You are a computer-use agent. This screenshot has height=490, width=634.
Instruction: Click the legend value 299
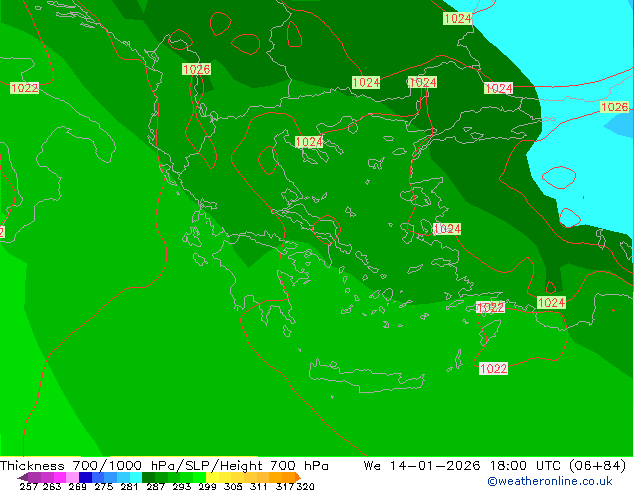tap(207, 486)
